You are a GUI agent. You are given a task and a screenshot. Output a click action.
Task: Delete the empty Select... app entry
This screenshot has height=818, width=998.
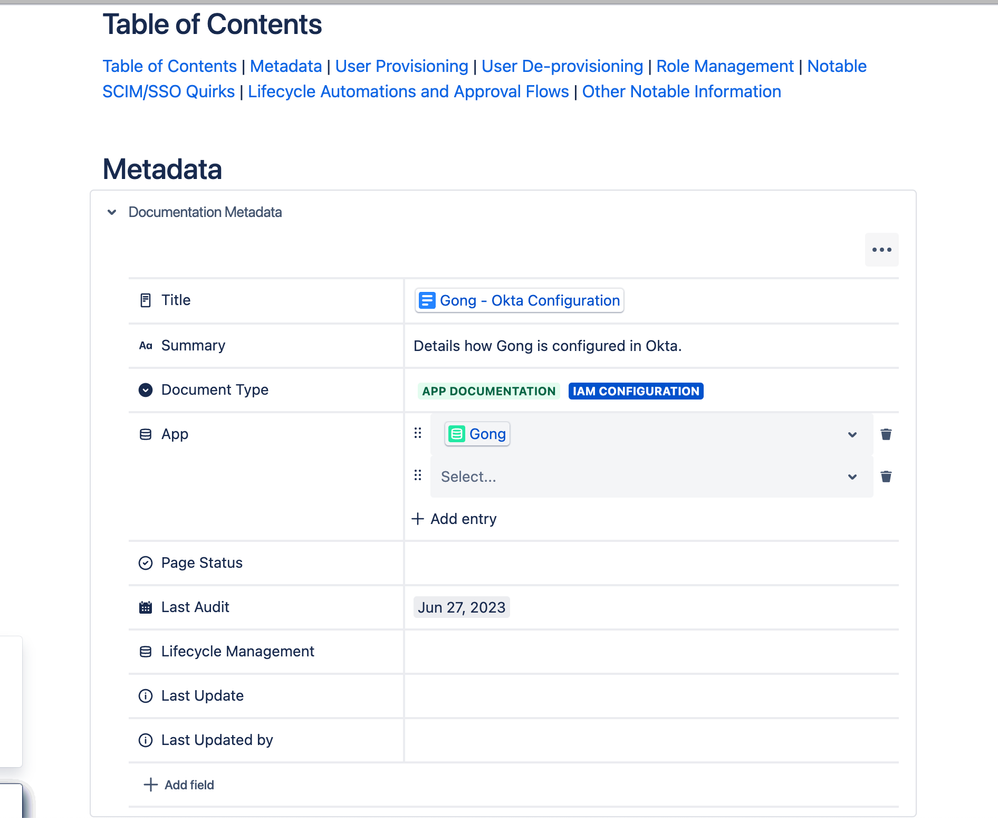click(886, 476)
